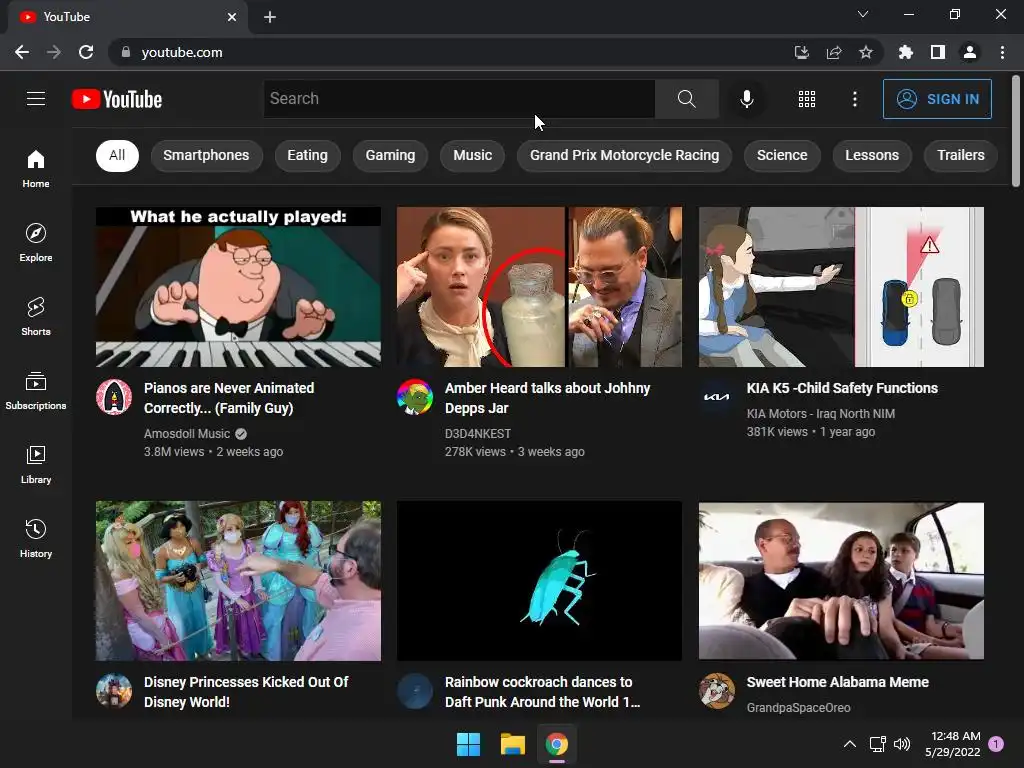Open tab search chevron in title bar
Viewport: 1024px width, 768px height.
tap(863, 14)
